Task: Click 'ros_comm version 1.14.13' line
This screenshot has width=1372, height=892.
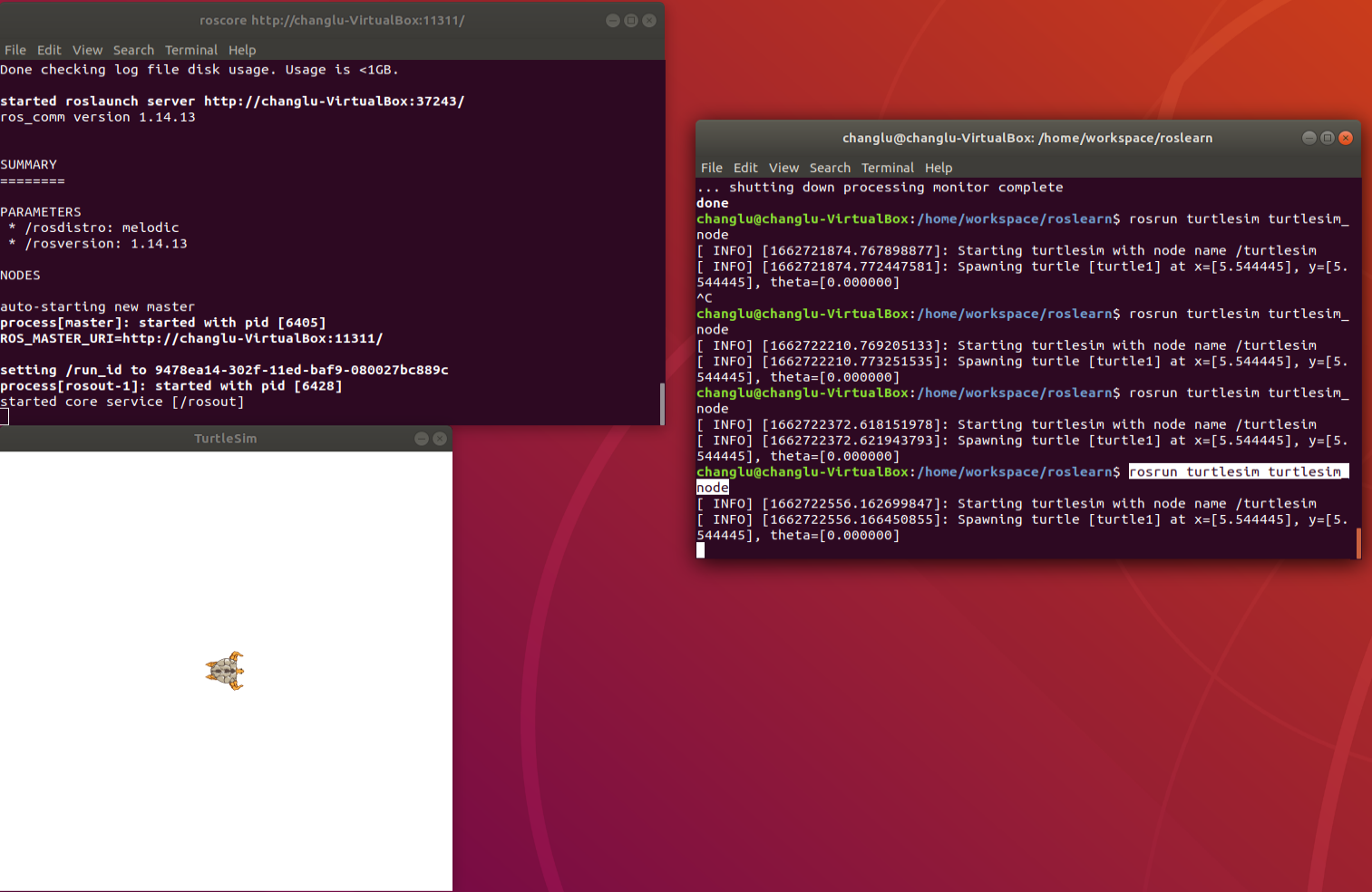Action: 98,117
